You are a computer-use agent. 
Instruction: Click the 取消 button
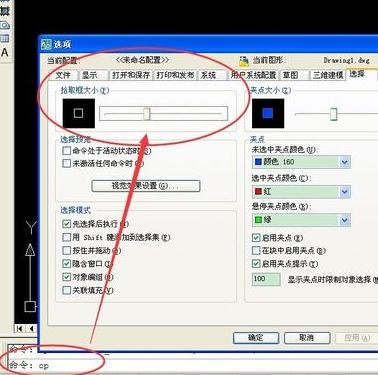click(x=307, y=338)
